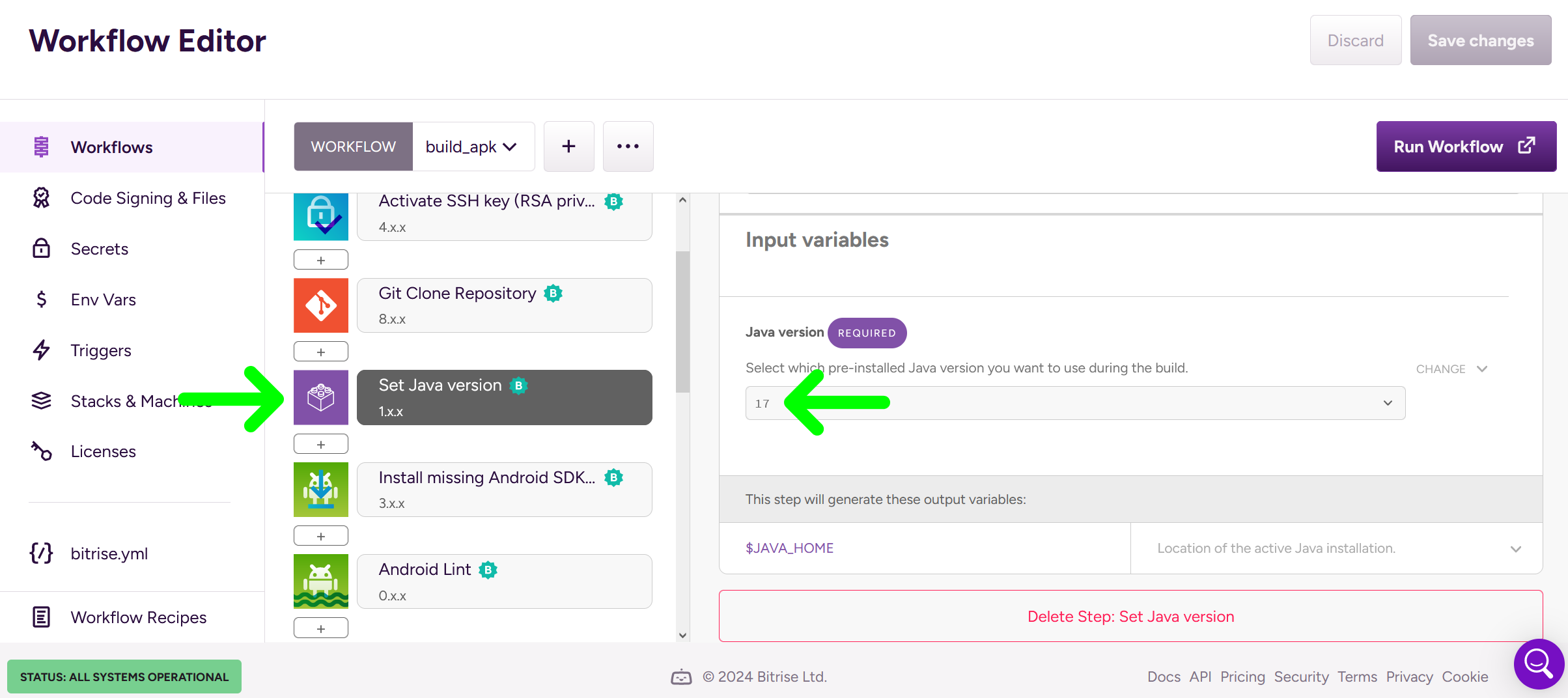1568x698 pixels.
Task: Open the workflow more options menu
Action: [628, 147]
